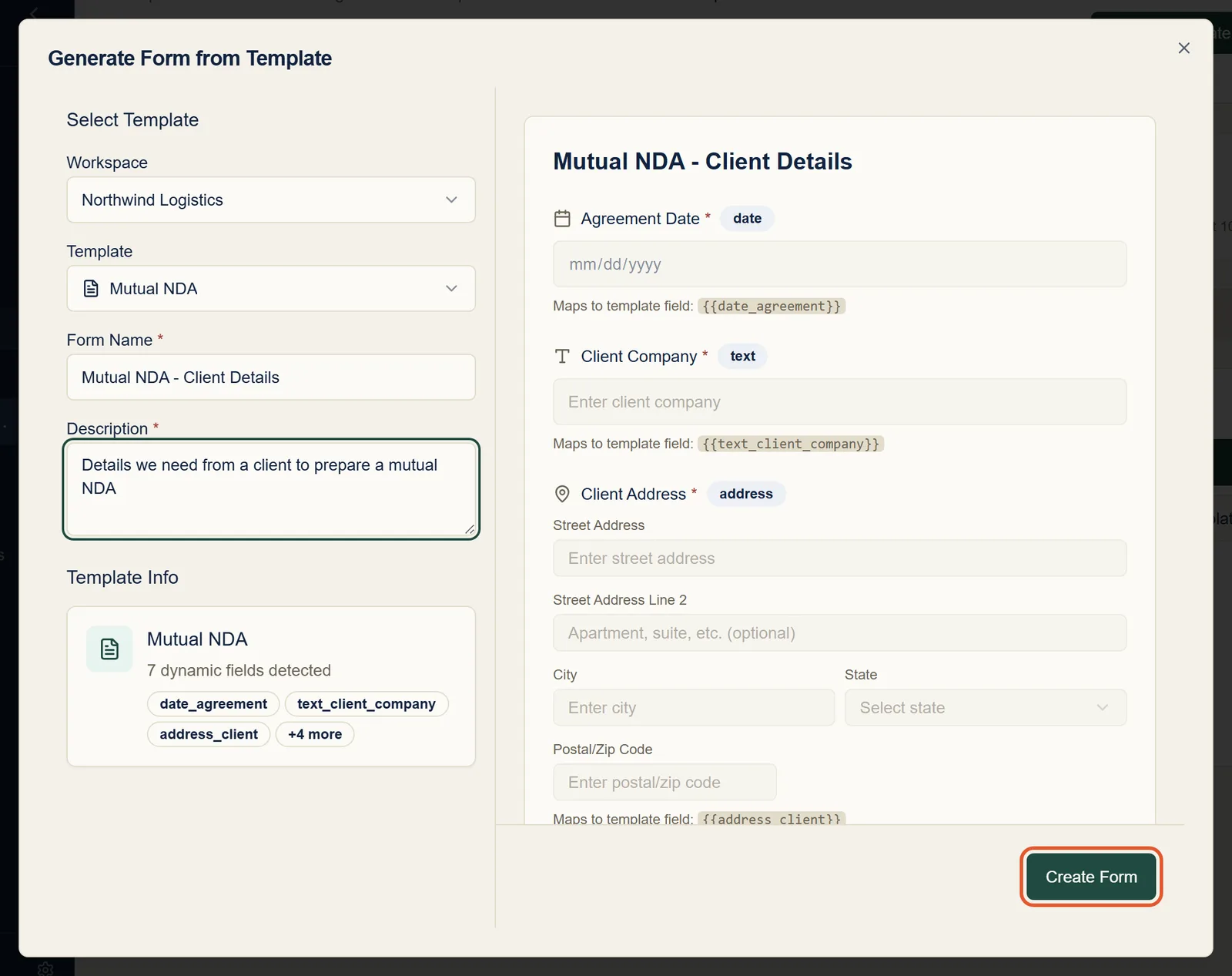Close the Generate Form dialog

click(x=1183, y=48)
